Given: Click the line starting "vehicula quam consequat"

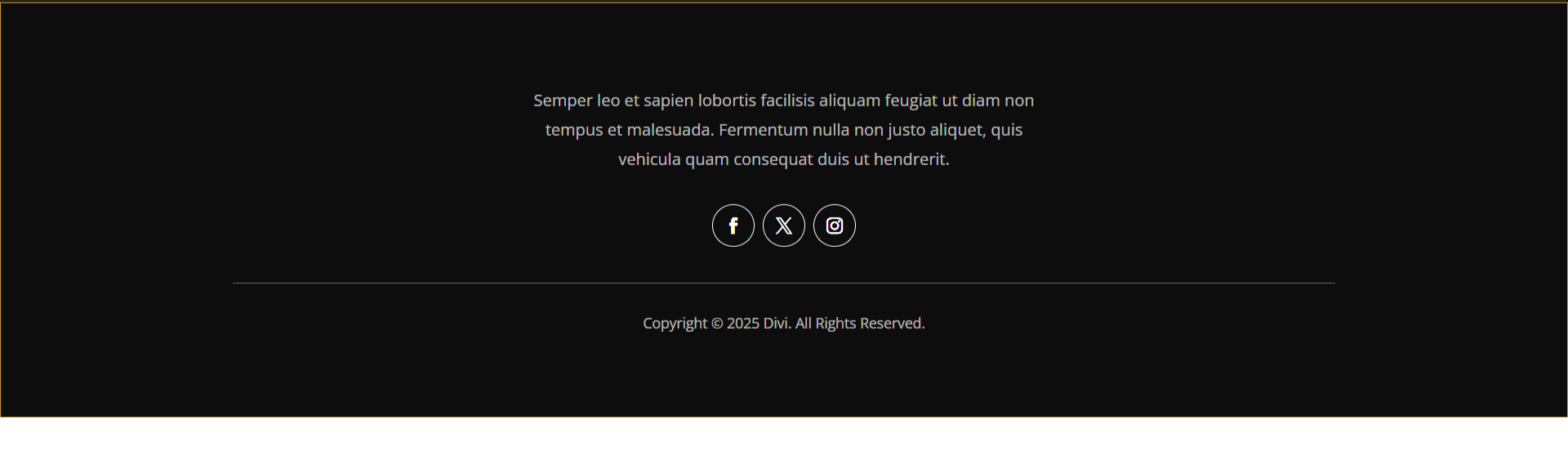Looking at the screenshot, I should (784, 159).
